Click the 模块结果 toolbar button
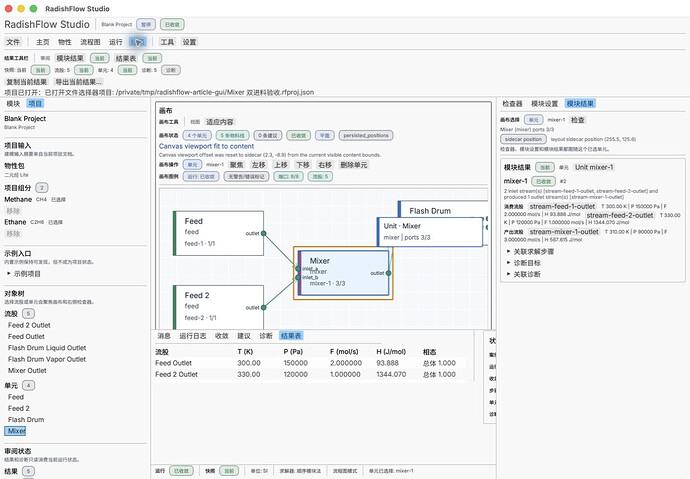 [x=70, y=58]
